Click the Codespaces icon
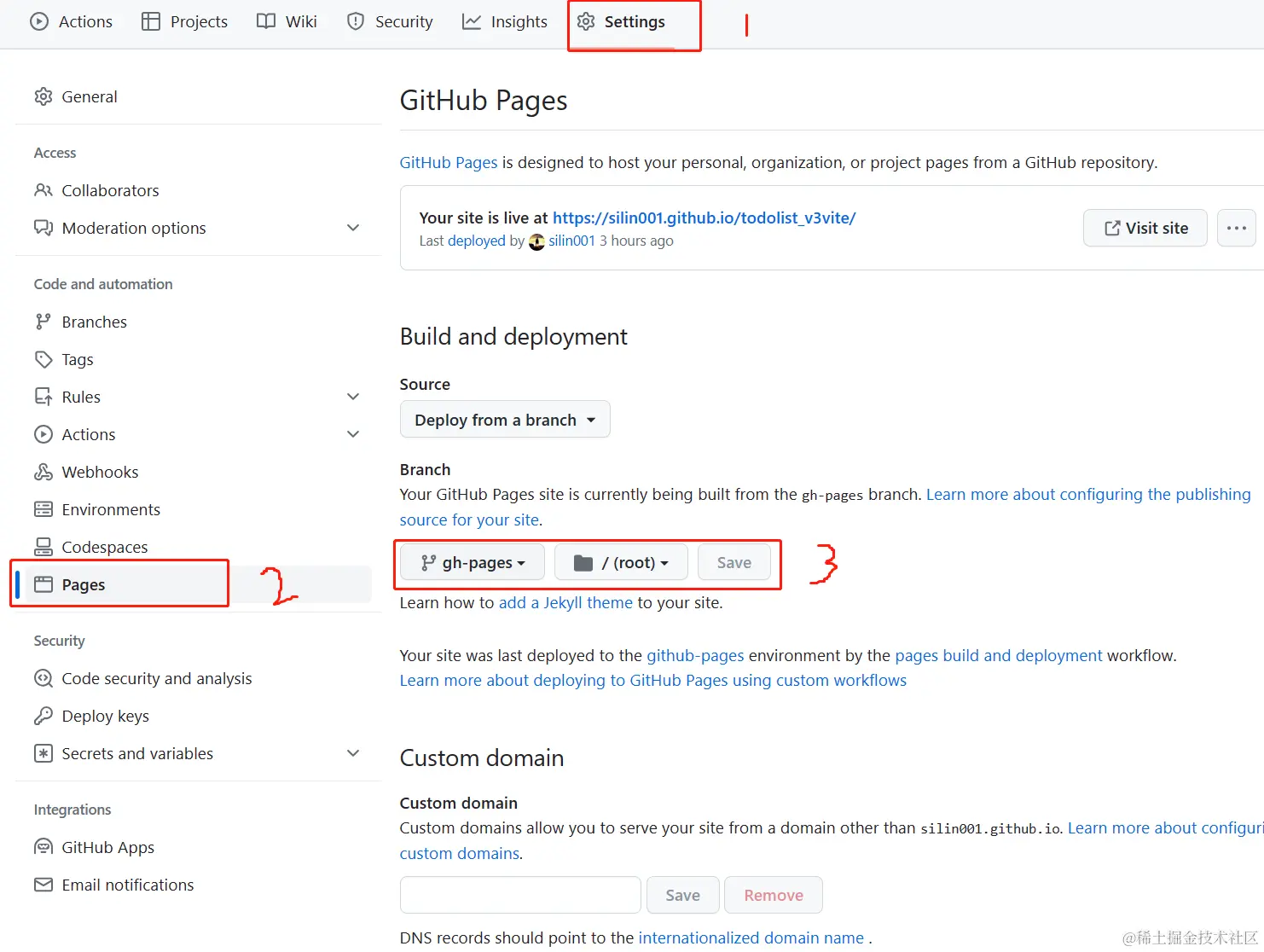The height and width of the screenshot is (952, 1264). point(43,547)
